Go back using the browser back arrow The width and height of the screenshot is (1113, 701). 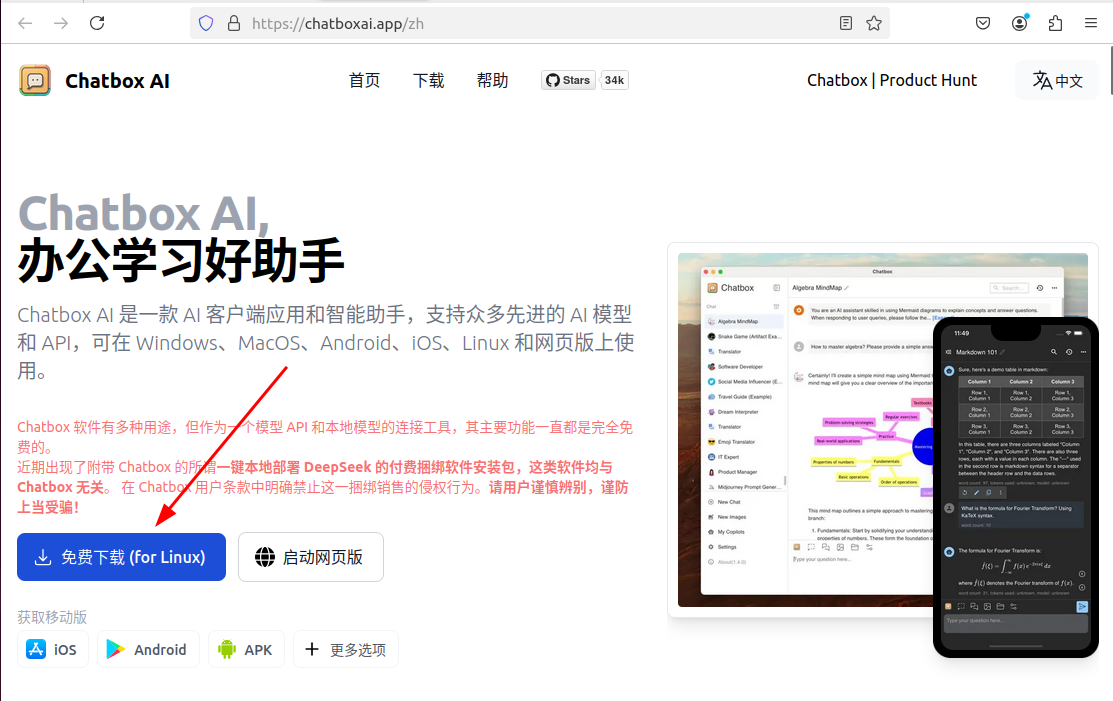tap(26, 23)
